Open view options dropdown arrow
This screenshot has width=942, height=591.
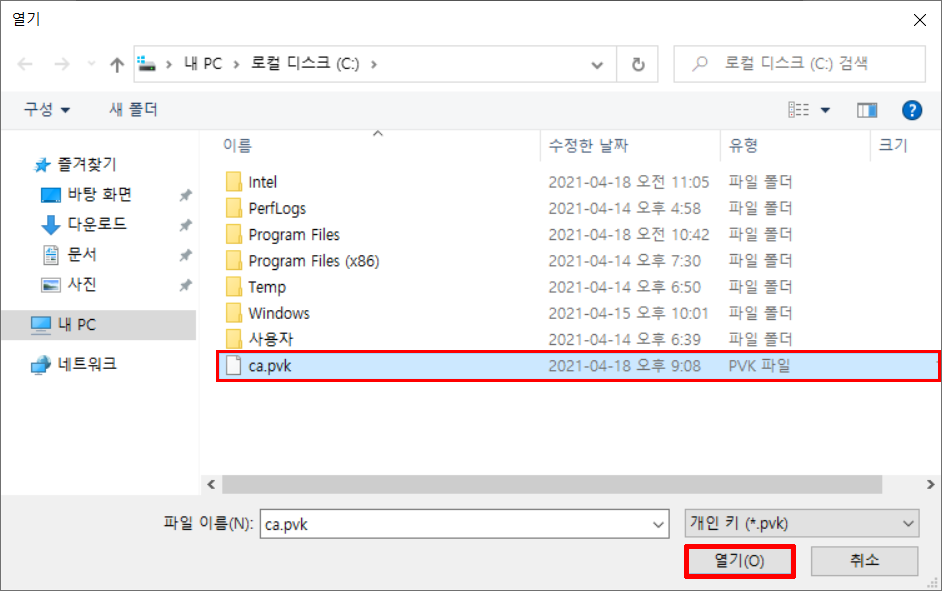click(825, 110)
